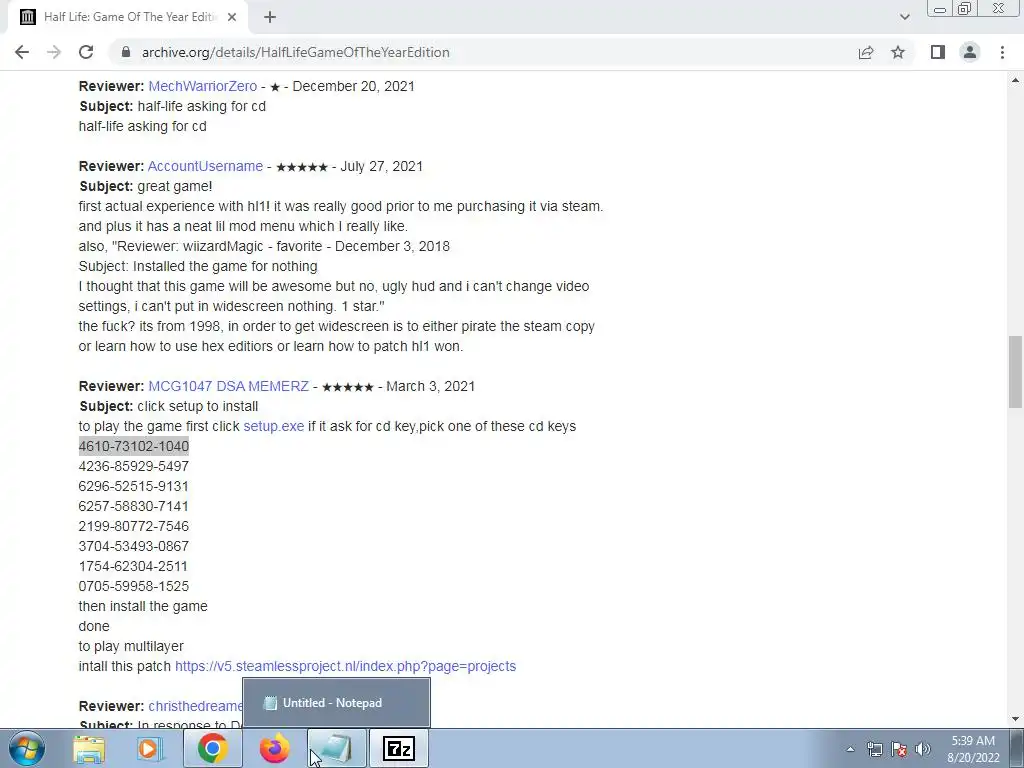
Task: Open reviewer MCG1047 DSA MEMERZ's profile
Action: pyautogui.click(x=229, y=386)
